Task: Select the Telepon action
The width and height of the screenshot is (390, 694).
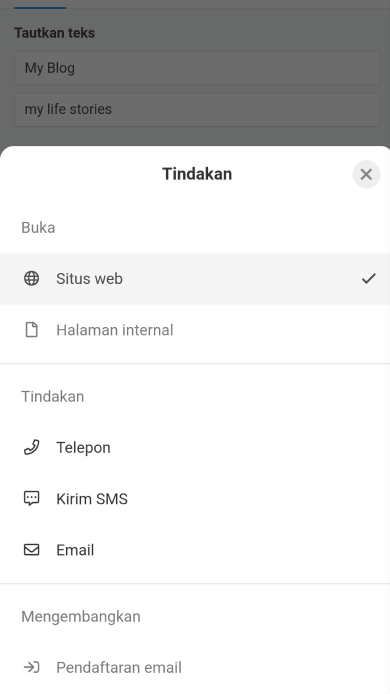Action: coord(195,447)
